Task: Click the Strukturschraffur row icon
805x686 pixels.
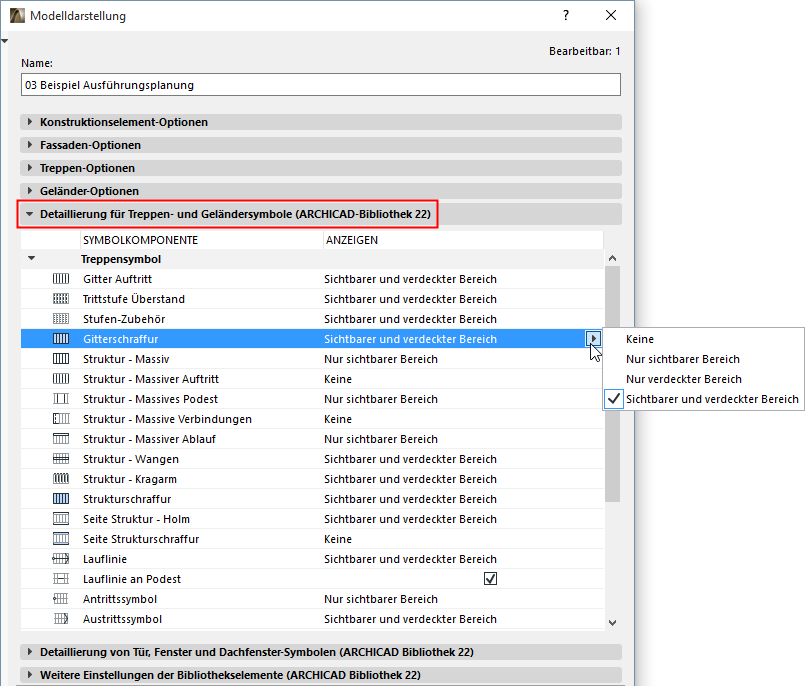Action: click(x=61, y=499)
